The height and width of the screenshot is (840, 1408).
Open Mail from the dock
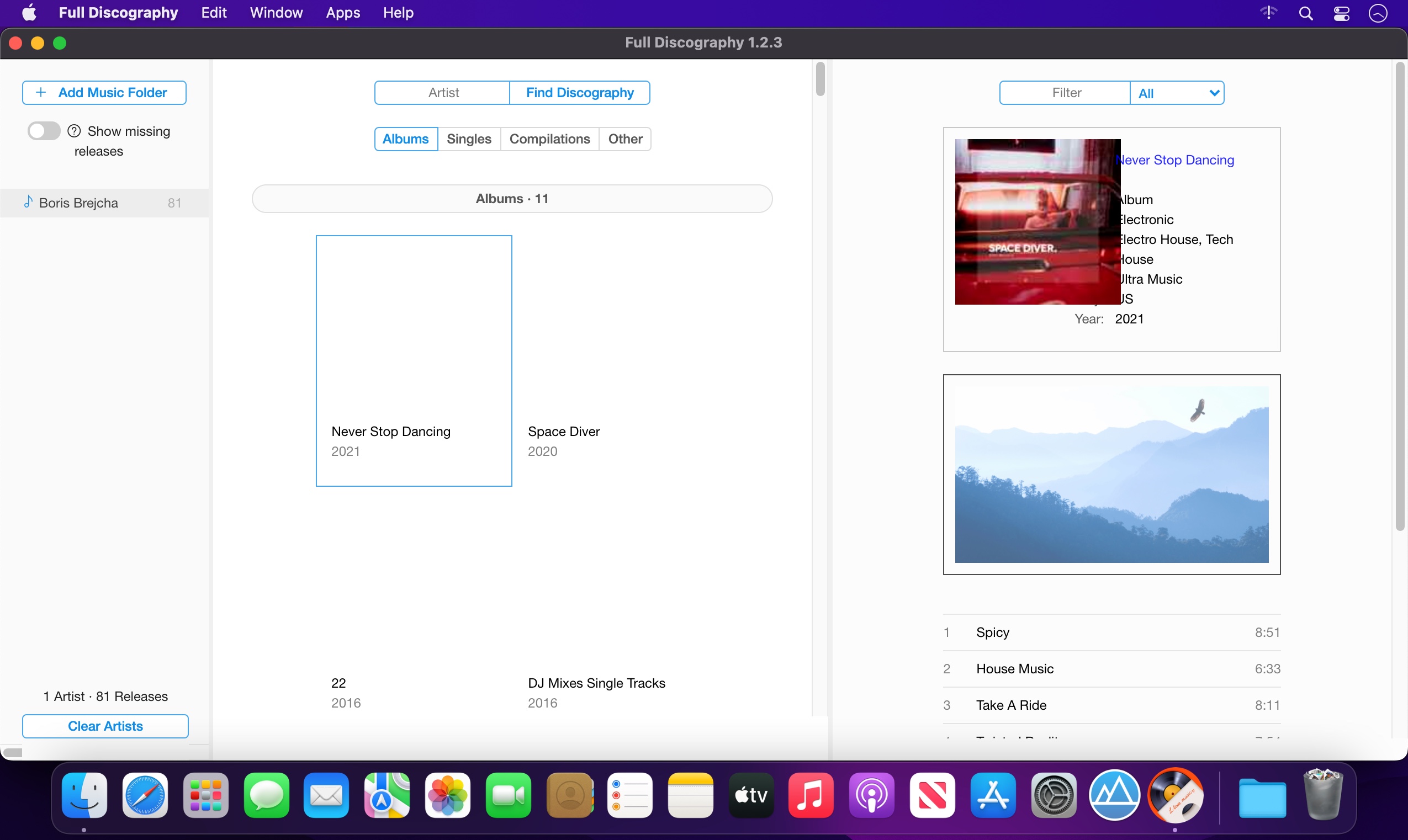coord(326,795)
